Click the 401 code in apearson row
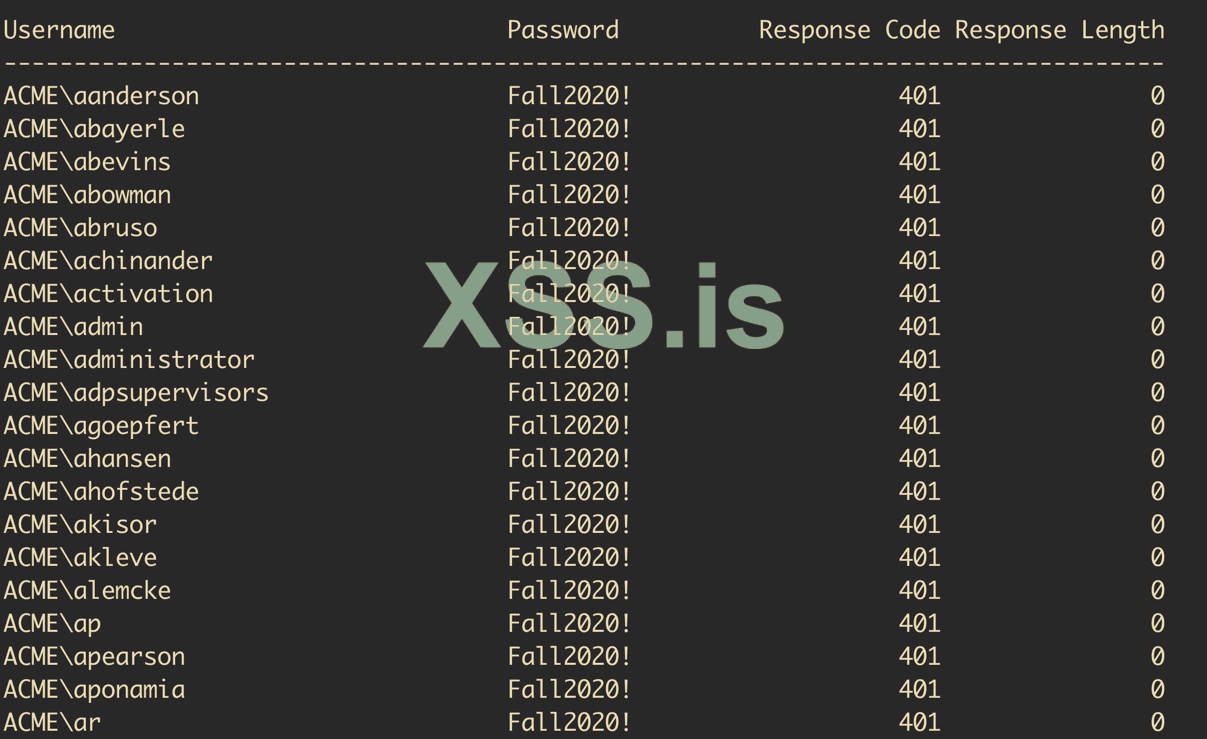The width and height of the screenshot is (1207, 739). pyautogui.click(x=919, y=656)
